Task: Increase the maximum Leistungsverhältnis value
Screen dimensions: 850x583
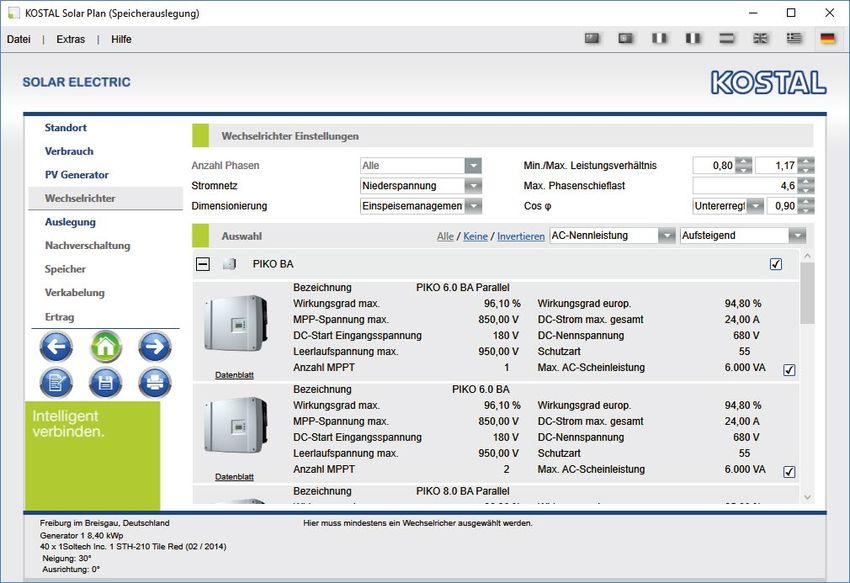Action: point(807,162)
